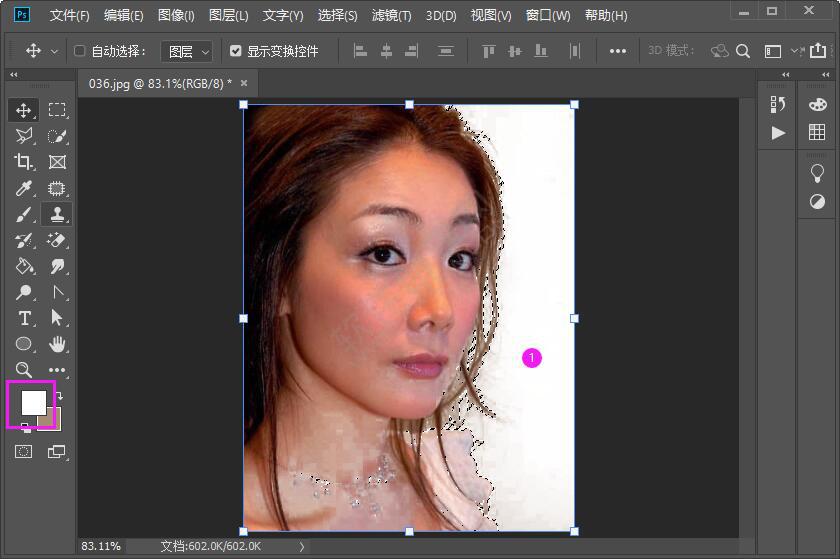This screenshot has width=840, height=559.
Task: Open the Swatches grid panel
Action: 817,133
